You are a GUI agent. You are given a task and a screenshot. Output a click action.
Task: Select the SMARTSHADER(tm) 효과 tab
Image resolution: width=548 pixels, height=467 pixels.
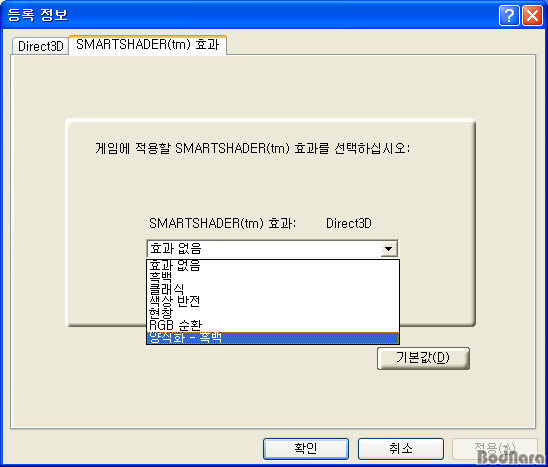147,45
